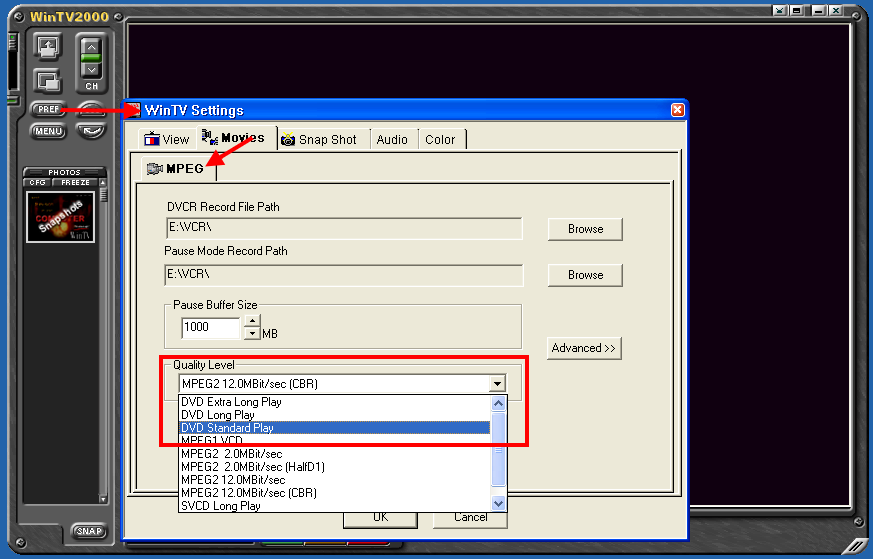Close the WinTV Settings dialog
This screenshot has width=873, height=559.
point(677,110)
